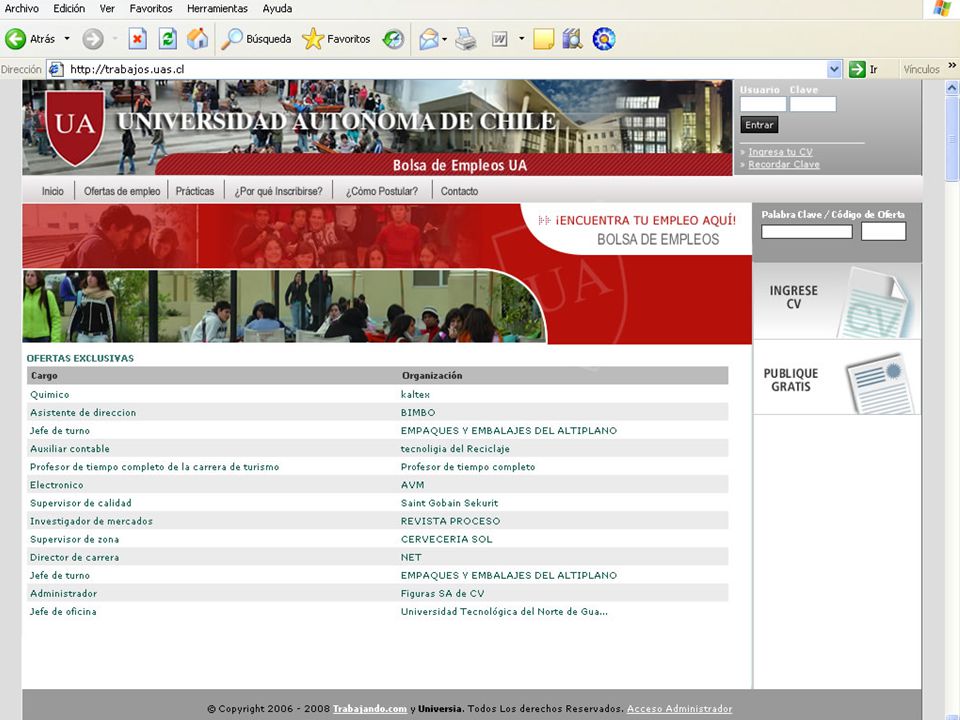The width and height of the screenshot is (960, 720).
Task: Click the INGRESE CV document graphic
Action: pos(876,302)
